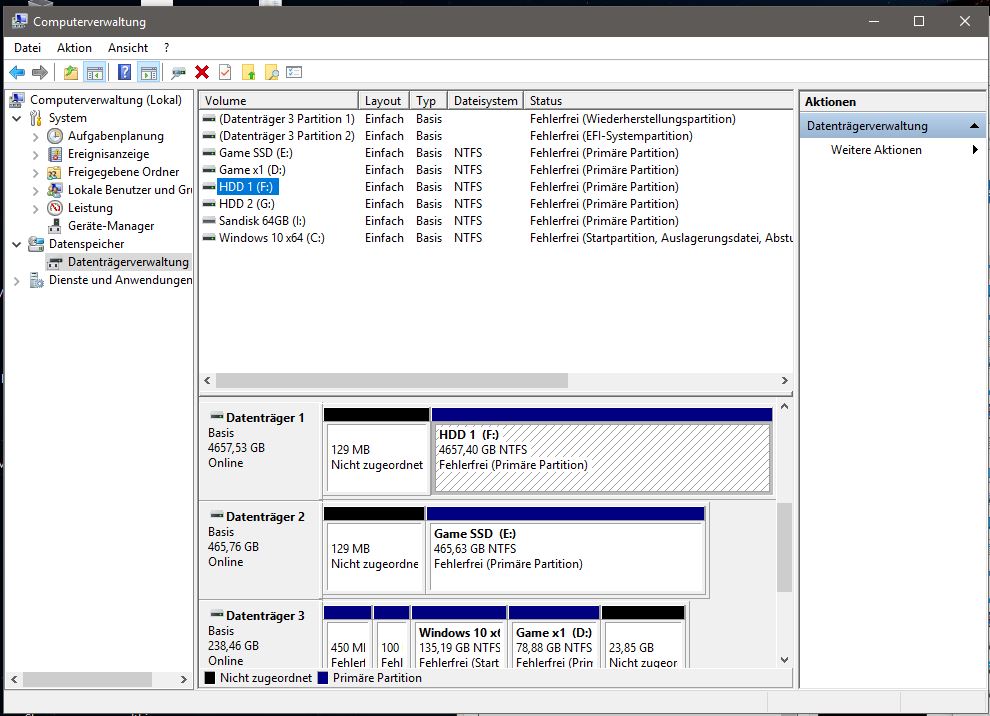Expand Dienste und Anwendungen node

17,280
